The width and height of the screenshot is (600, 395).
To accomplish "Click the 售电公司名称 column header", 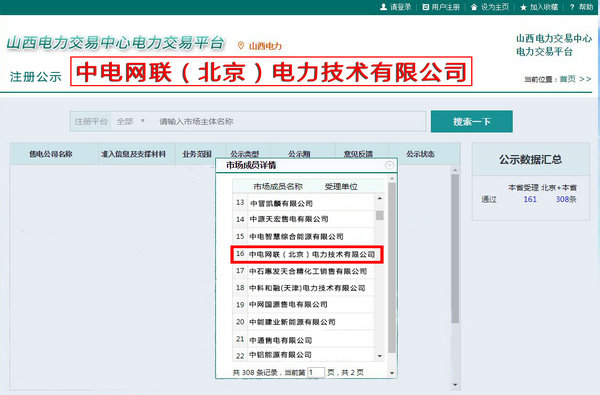I will pyautogui.click(x=51, y=154).
